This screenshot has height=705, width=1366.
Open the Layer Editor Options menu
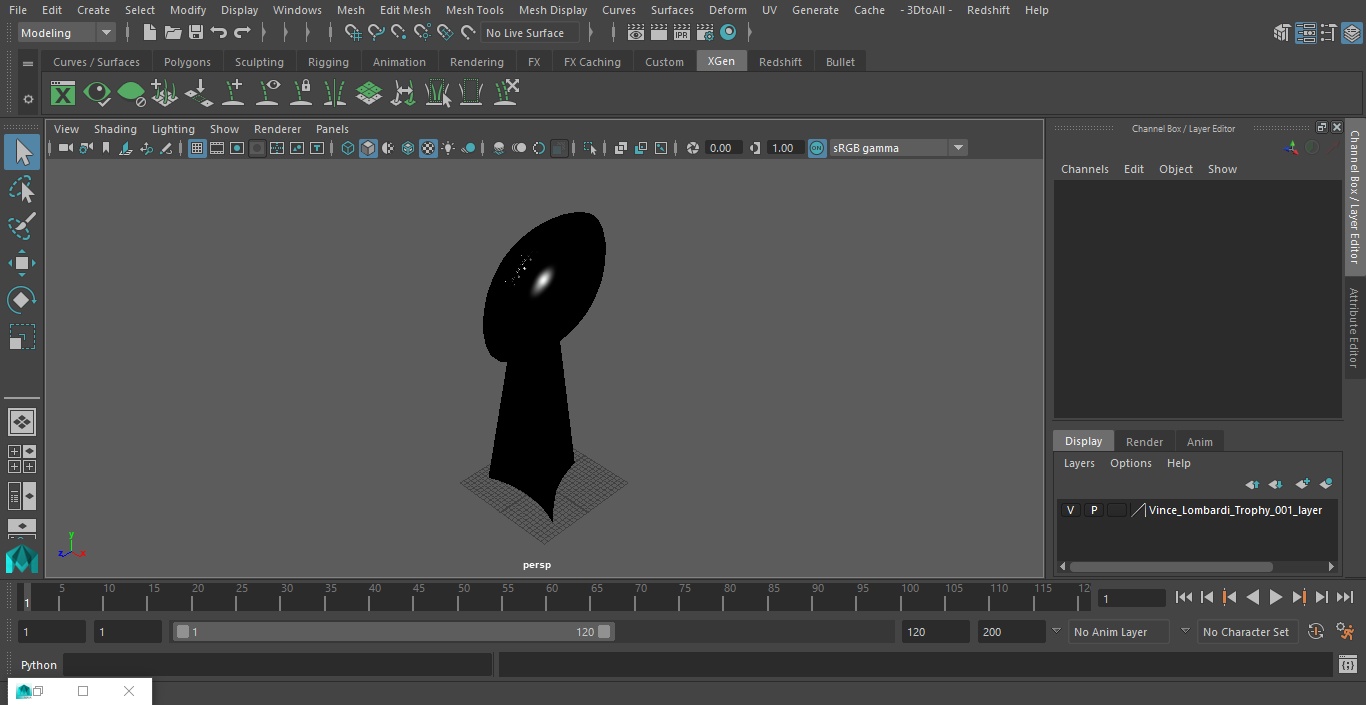[1131, 463]
